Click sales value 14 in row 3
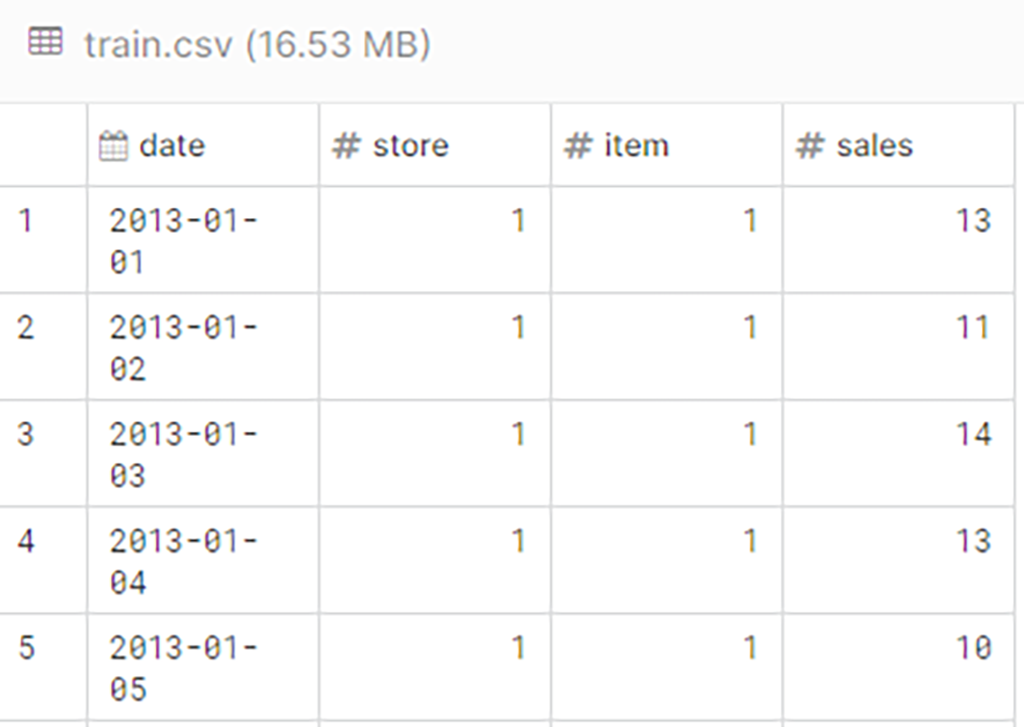 click(972, 434)
